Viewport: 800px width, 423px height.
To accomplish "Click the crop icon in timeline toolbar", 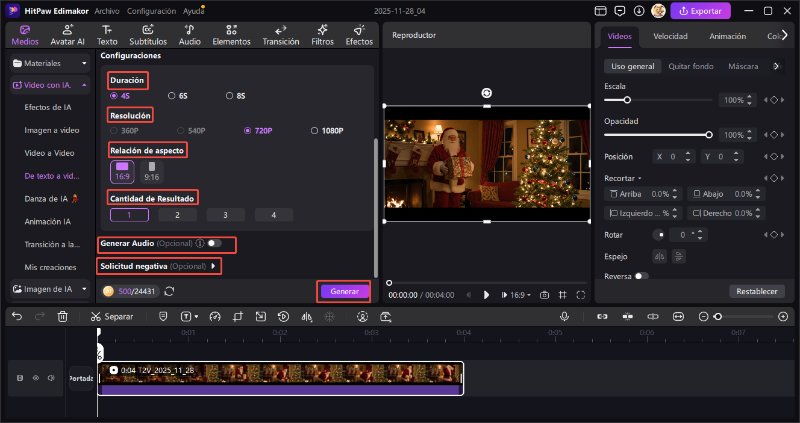I will (x=238, y=317).
